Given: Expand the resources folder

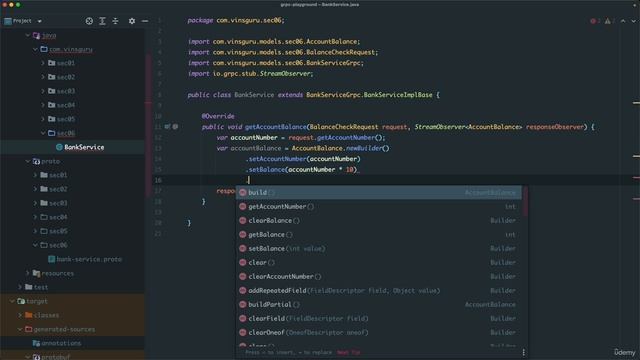Looking at the screenshot, I should [x=28, y=273].
